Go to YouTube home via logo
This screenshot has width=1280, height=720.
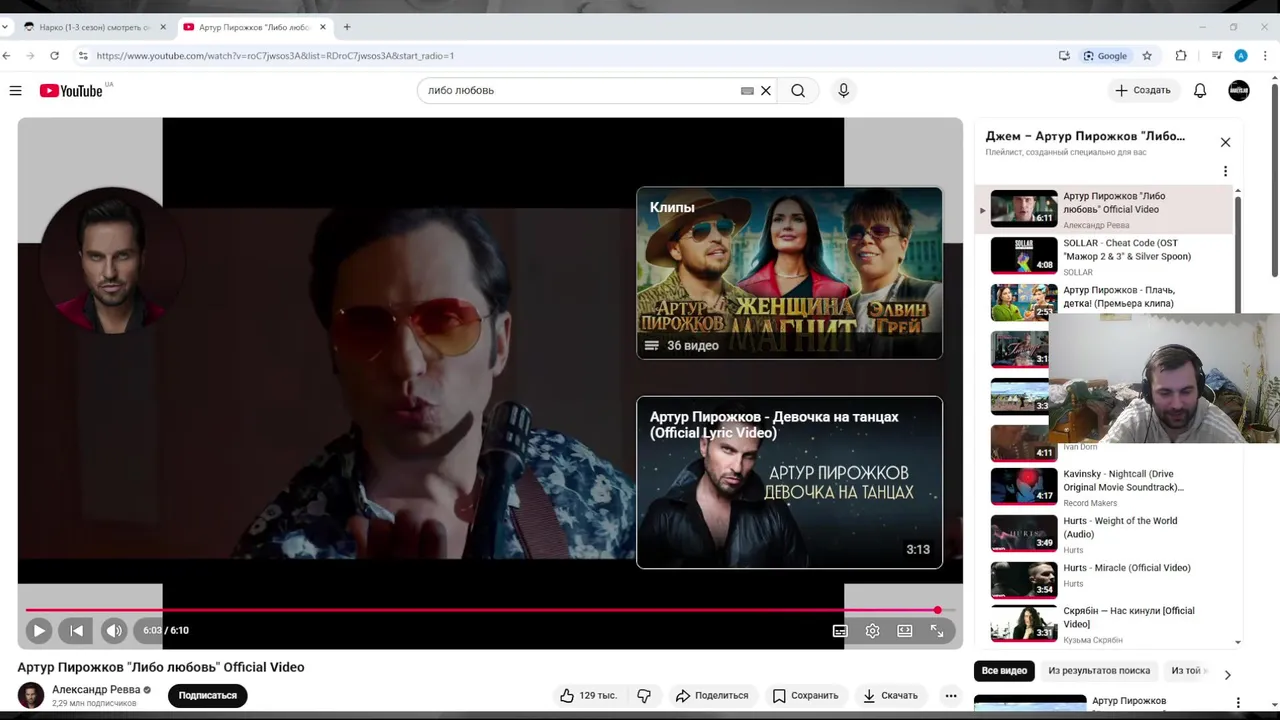coord(71,91)
